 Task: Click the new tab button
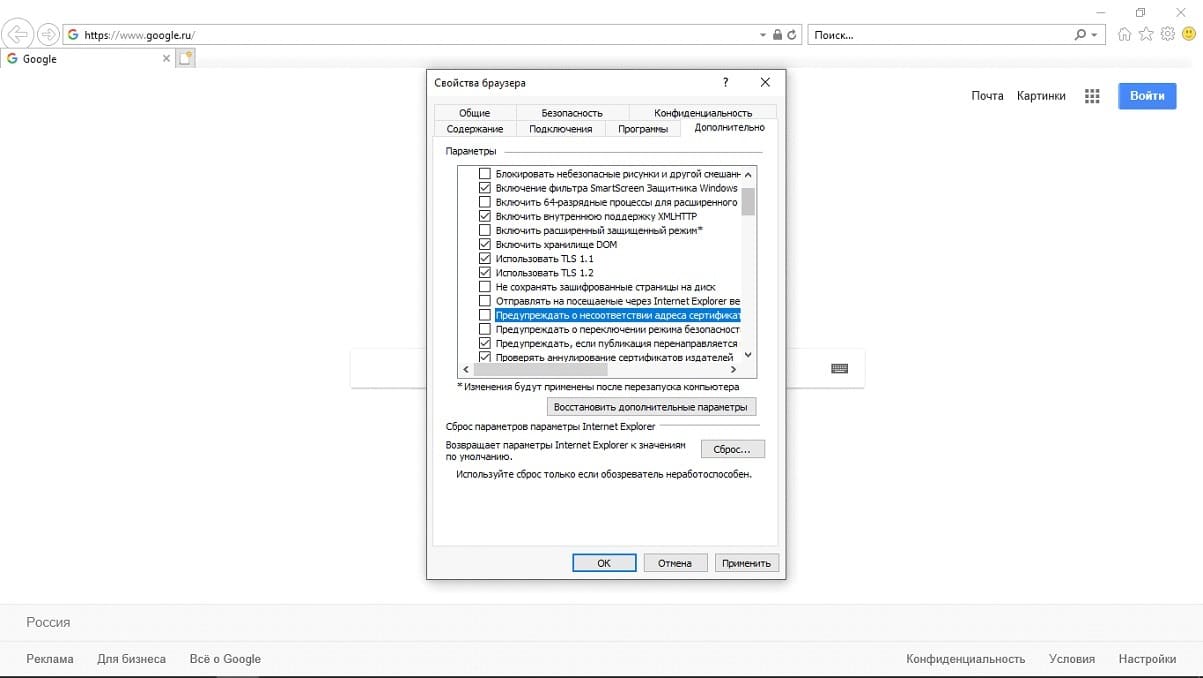185,59
